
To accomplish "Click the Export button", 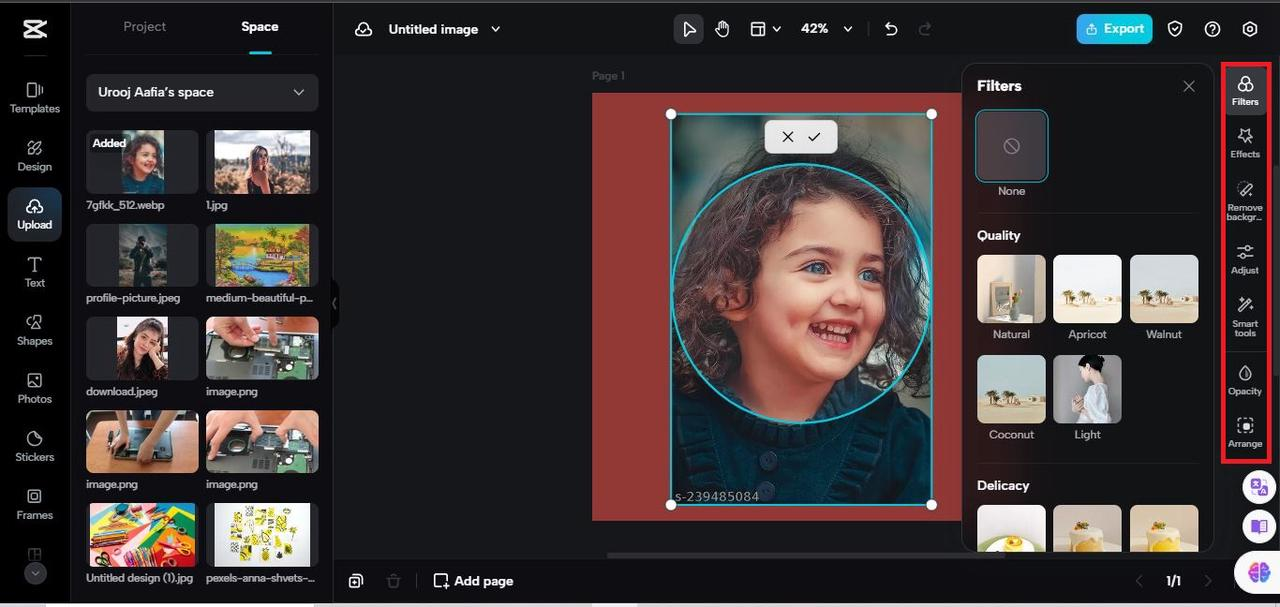I will pyautogui.click(x=1114, y=29).
